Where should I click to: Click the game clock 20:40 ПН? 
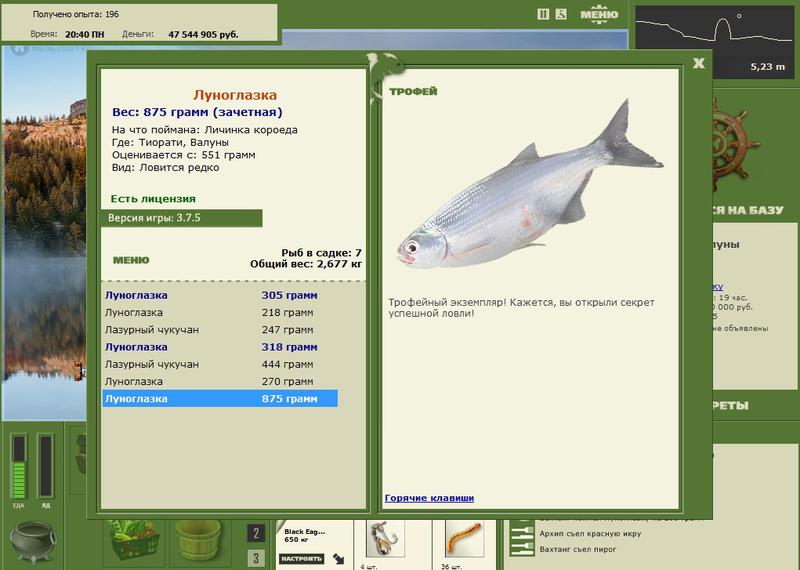85,35
